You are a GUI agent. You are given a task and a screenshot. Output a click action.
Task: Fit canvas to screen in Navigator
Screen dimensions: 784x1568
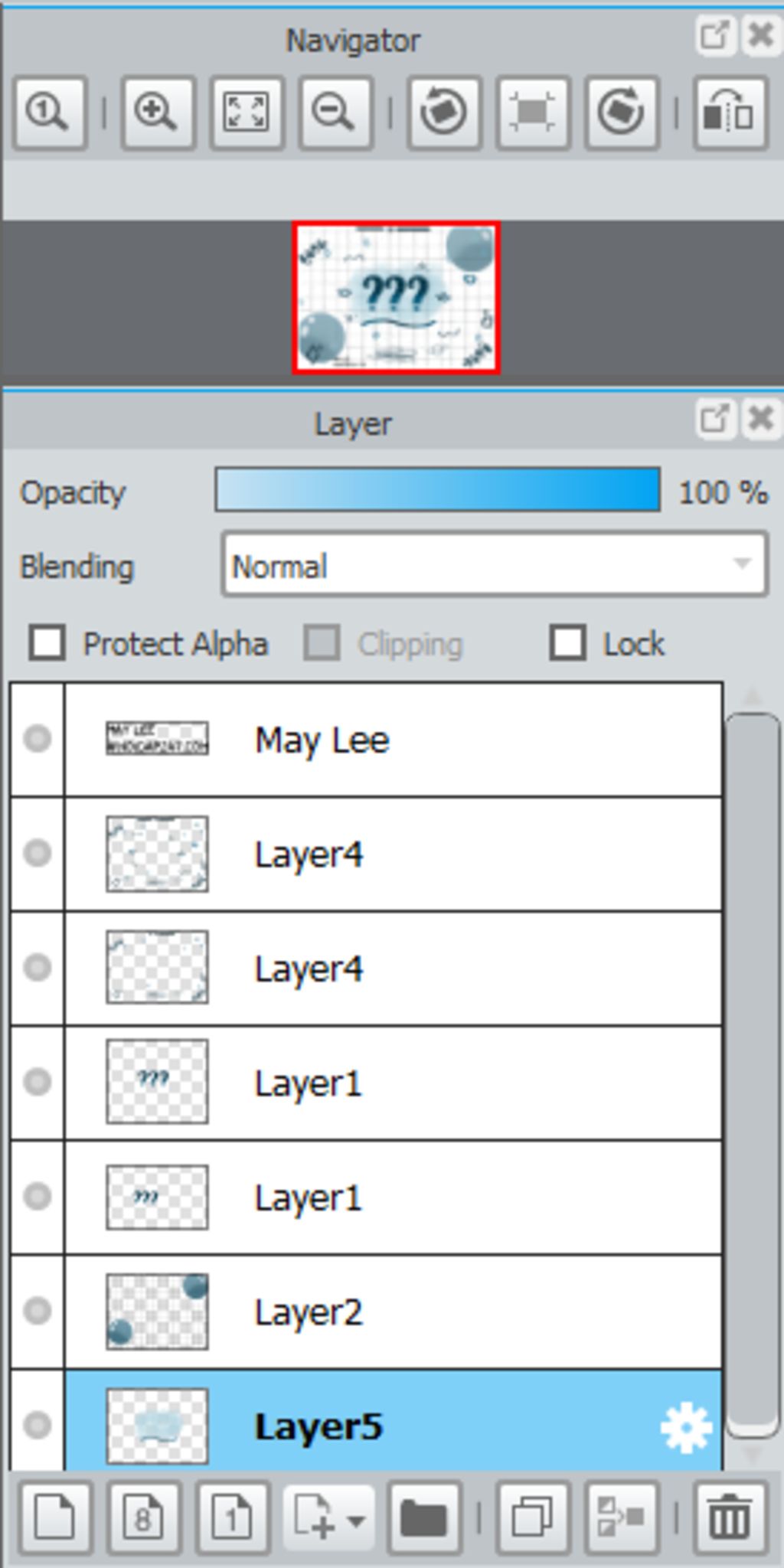(x=246, y=113)
